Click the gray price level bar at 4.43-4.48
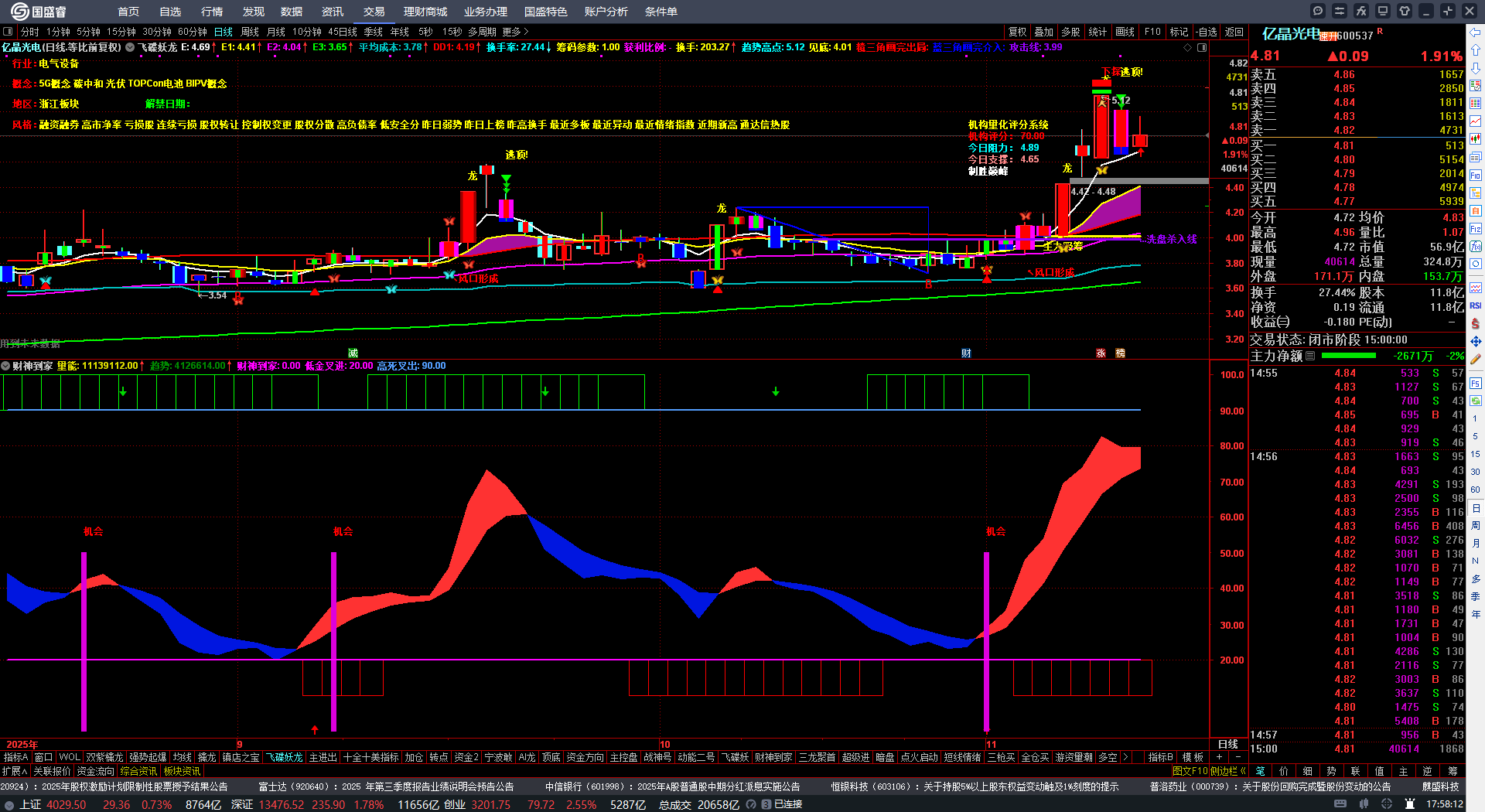 pyautogui.click(x=1138, y=181)
